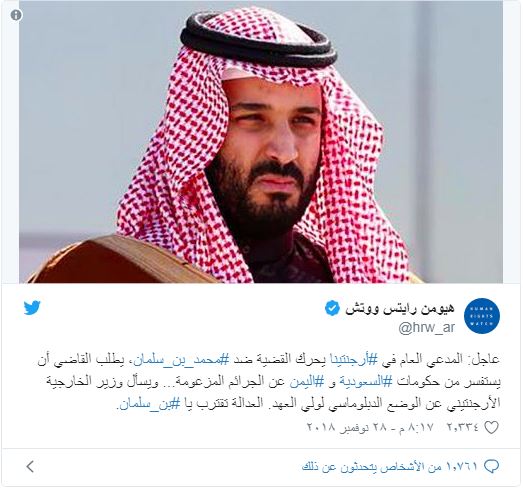Open the @hrw_ar handle
This screenshot has height=489, width=523.
(x=427, y=328)
